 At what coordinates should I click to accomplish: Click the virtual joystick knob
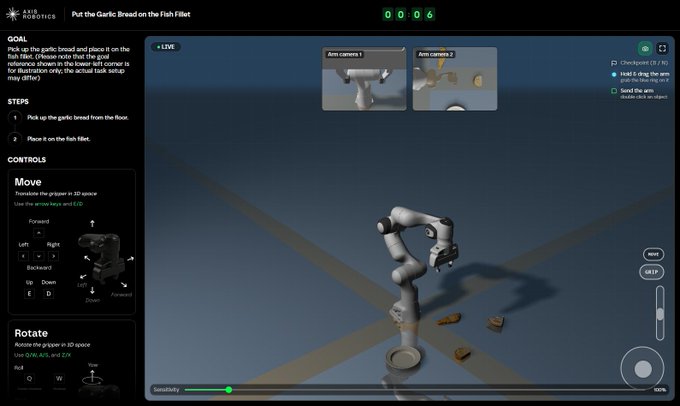(643, 369)
